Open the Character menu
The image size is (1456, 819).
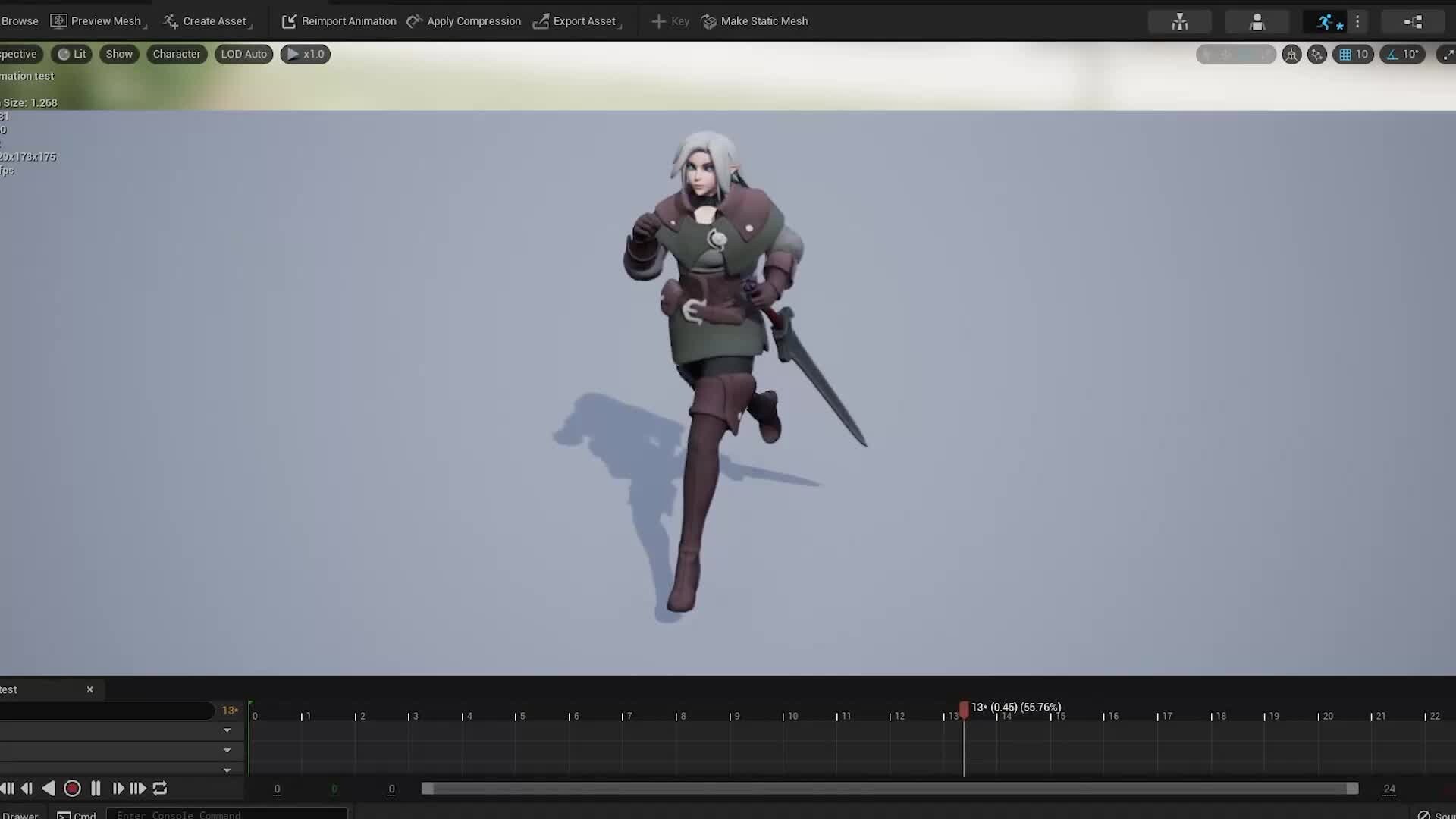tap(176, 54)
